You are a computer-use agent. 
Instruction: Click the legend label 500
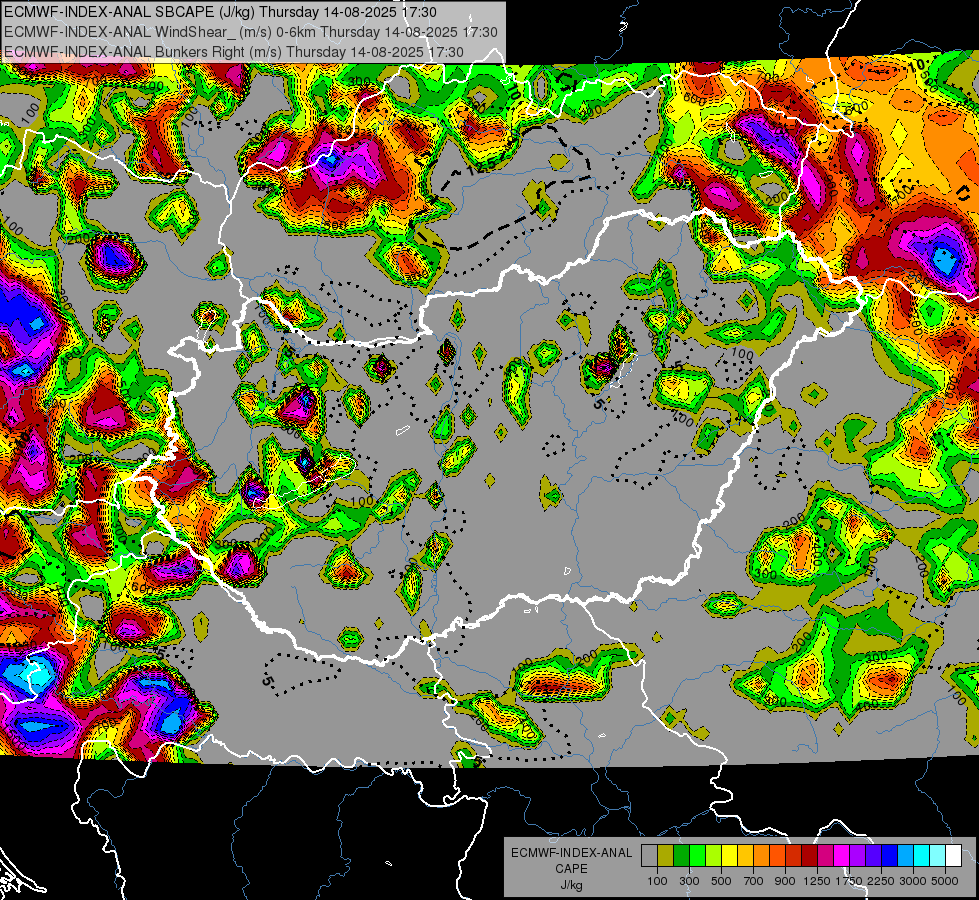[721, 881]
